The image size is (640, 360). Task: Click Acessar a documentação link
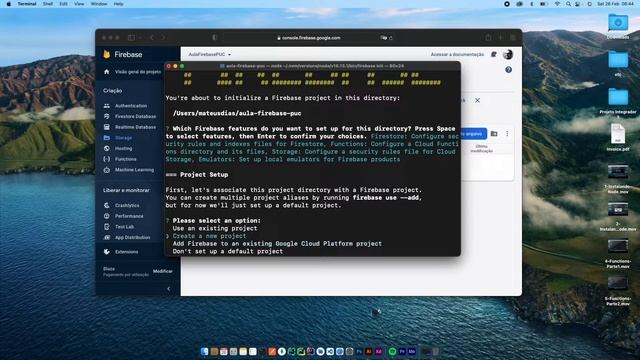[x=457, y=54]
